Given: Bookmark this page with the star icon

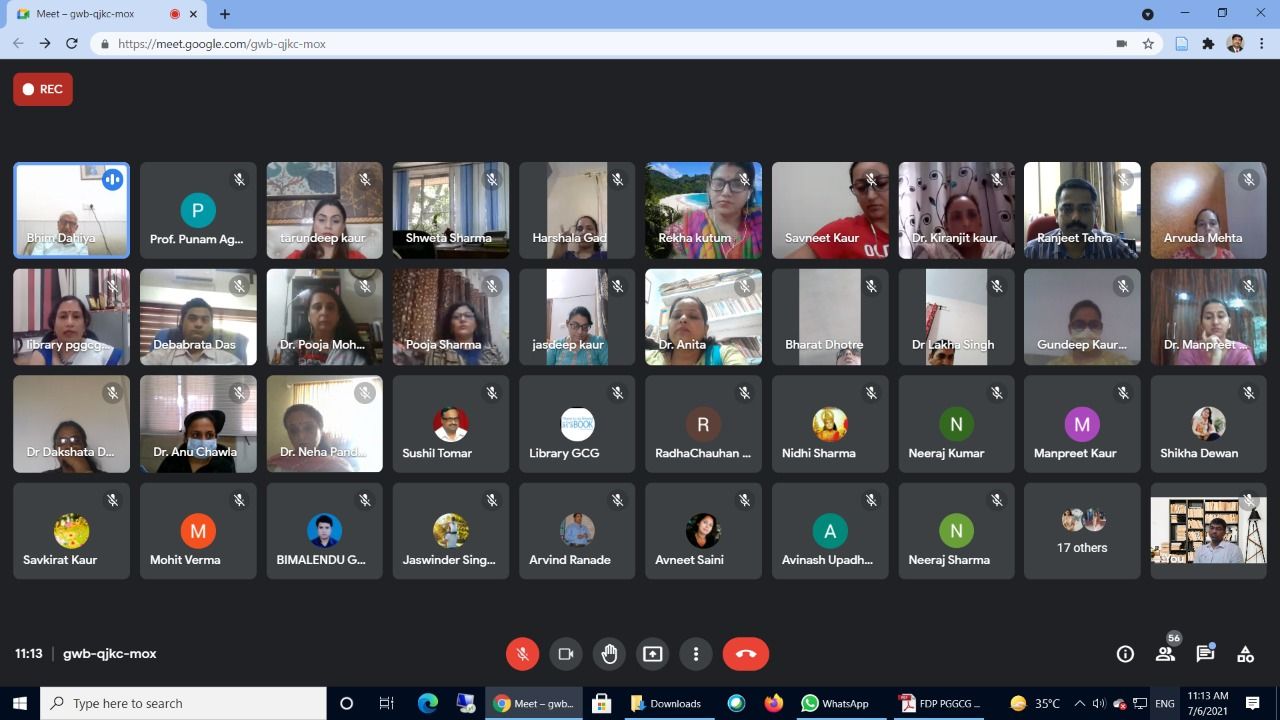Looking at the screenshot, I should 1148,44.
